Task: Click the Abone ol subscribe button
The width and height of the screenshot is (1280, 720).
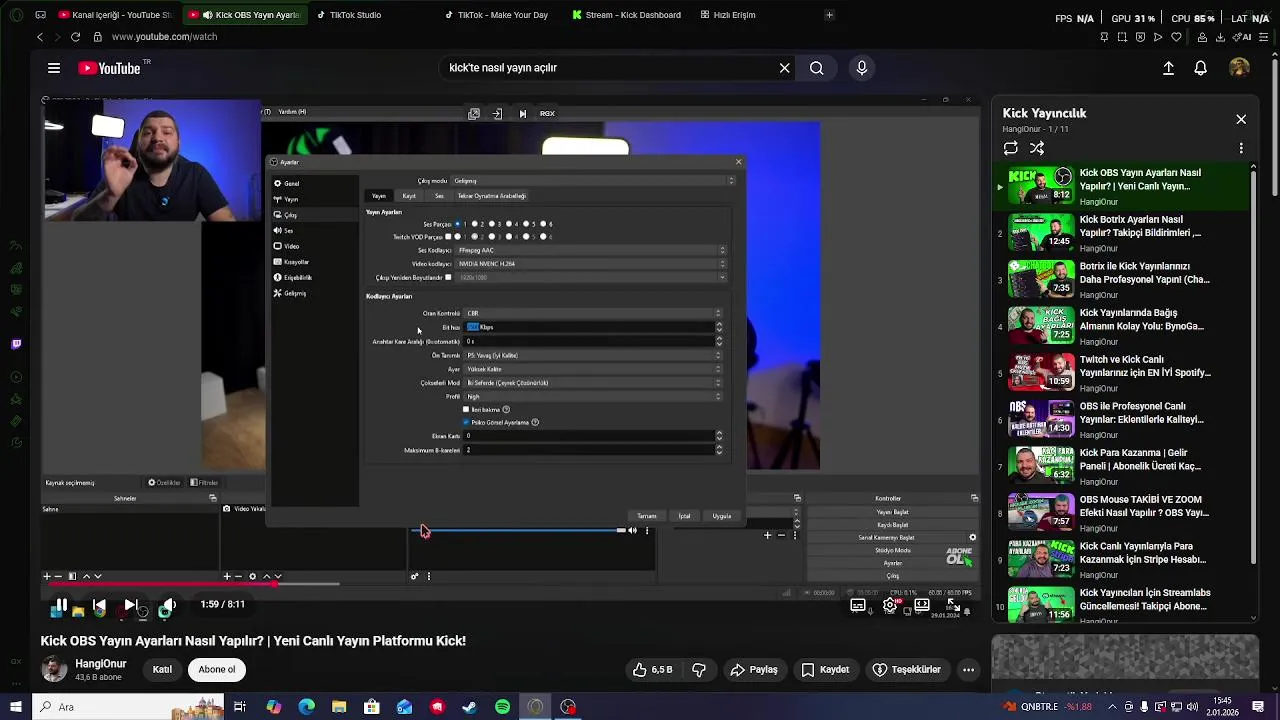Action: click(217, 670)
